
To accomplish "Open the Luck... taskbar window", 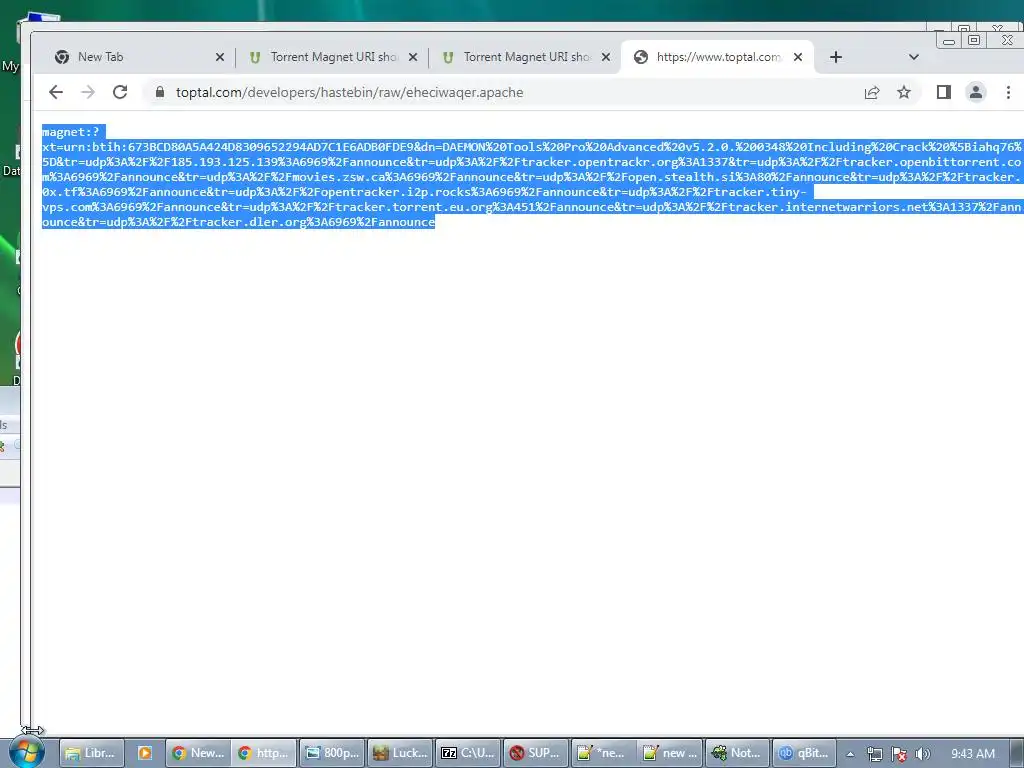I will tap(400, 753).
